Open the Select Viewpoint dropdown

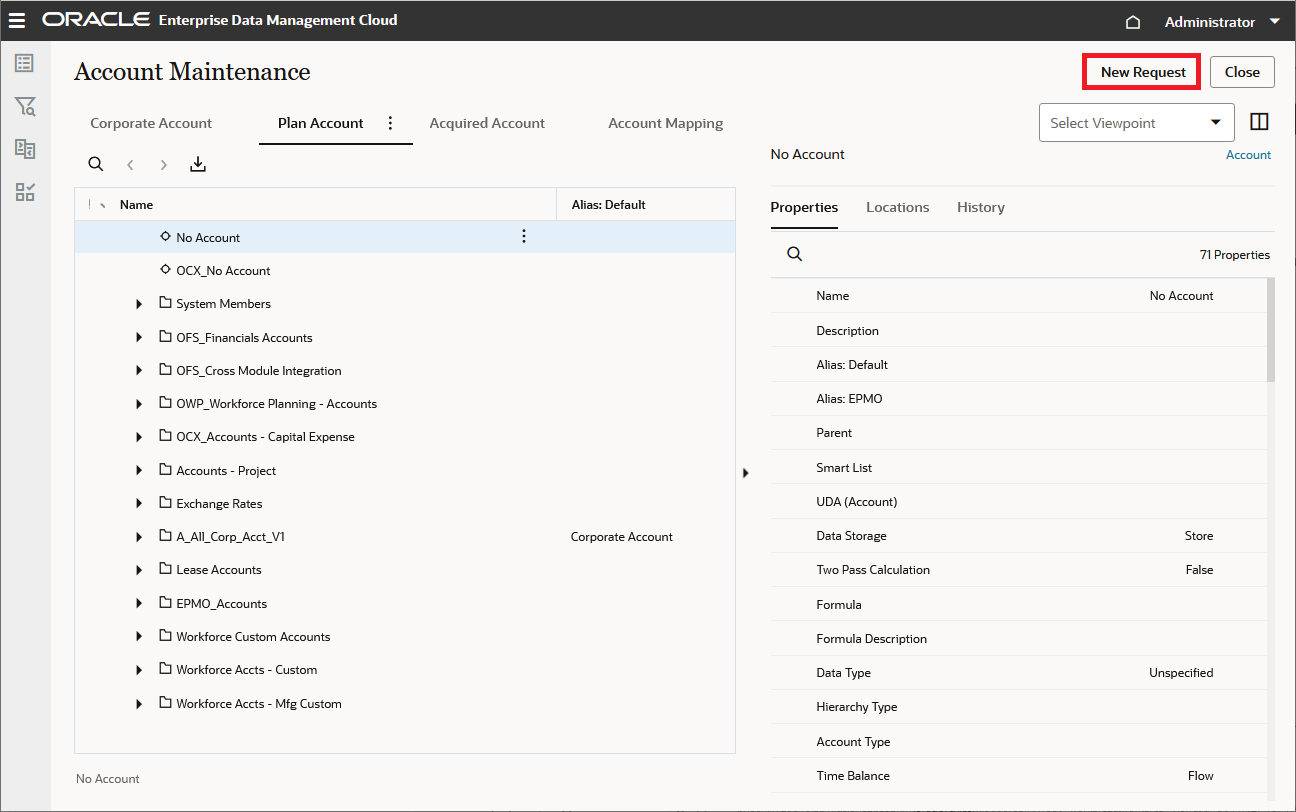click(1137, 123)
